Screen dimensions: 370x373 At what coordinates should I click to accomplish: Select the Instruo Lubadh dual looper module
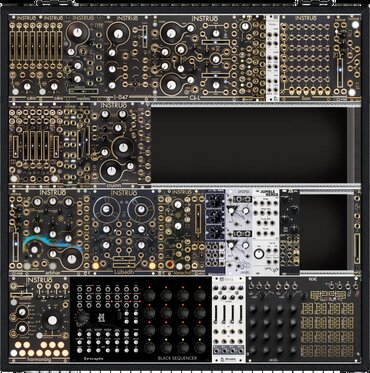click(x=124, y=232)
